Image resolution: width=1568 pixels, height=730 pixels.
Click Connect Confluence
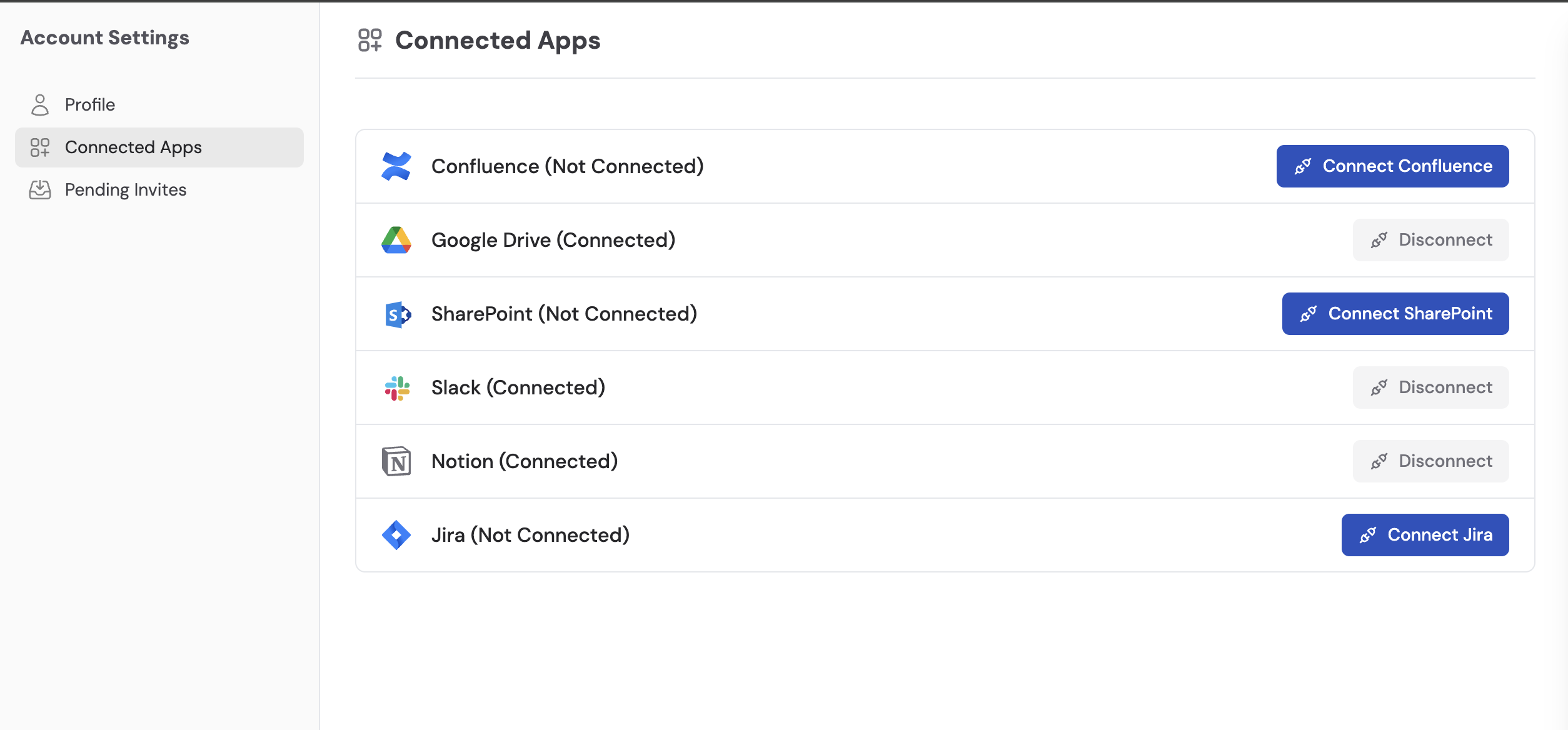pyautogui.click(x=1392, y=166)
